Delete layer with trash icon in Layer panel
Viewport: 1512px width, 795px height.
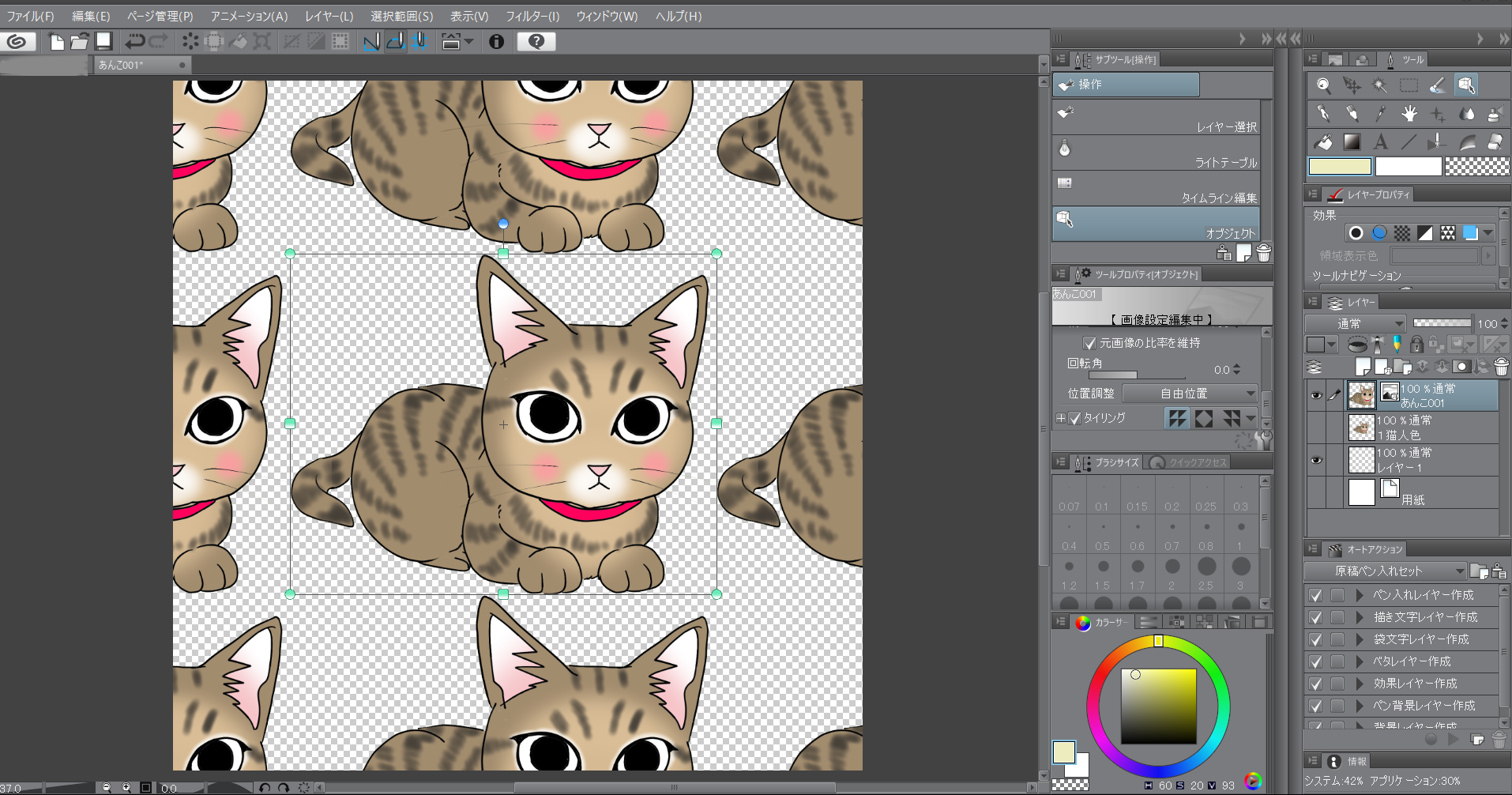1501,367
